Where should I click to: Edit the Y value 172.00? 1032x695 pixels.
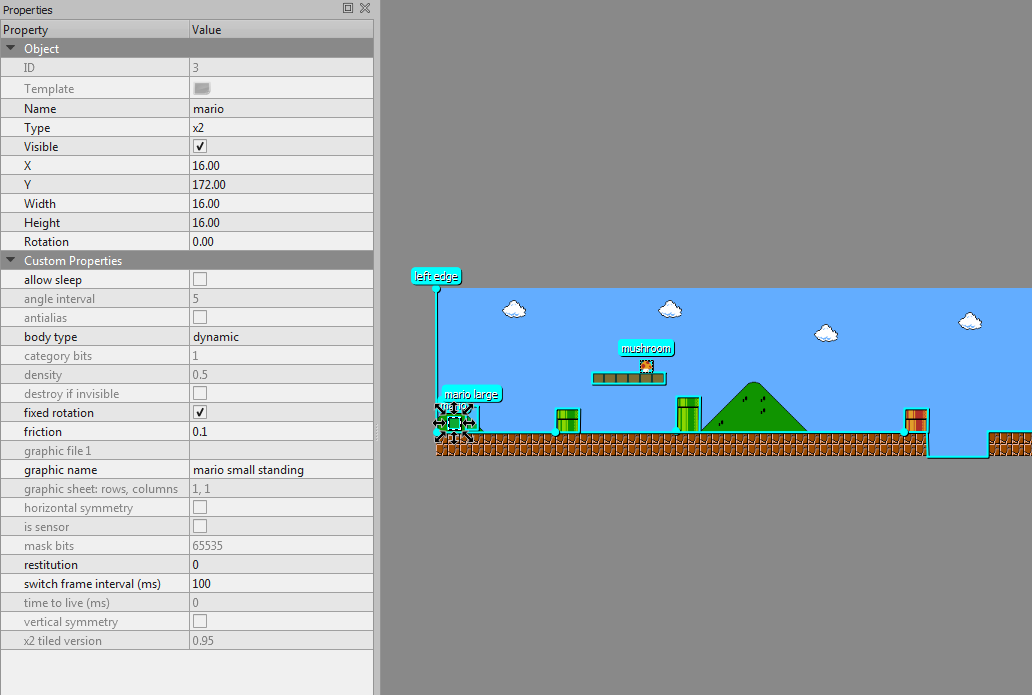pyautogui.click(x=282, y=185)
